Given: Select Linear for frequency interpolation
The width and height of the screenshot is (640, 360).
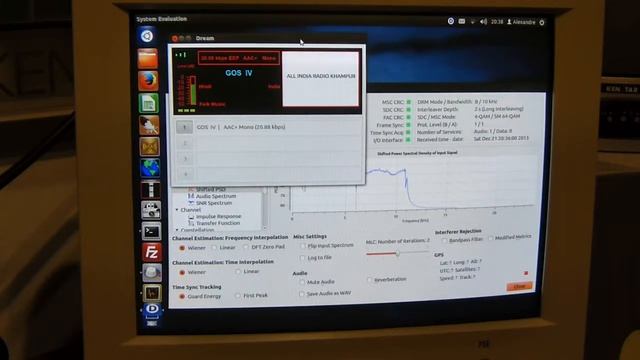Looking at the screenshot, I should click(214, 248).
